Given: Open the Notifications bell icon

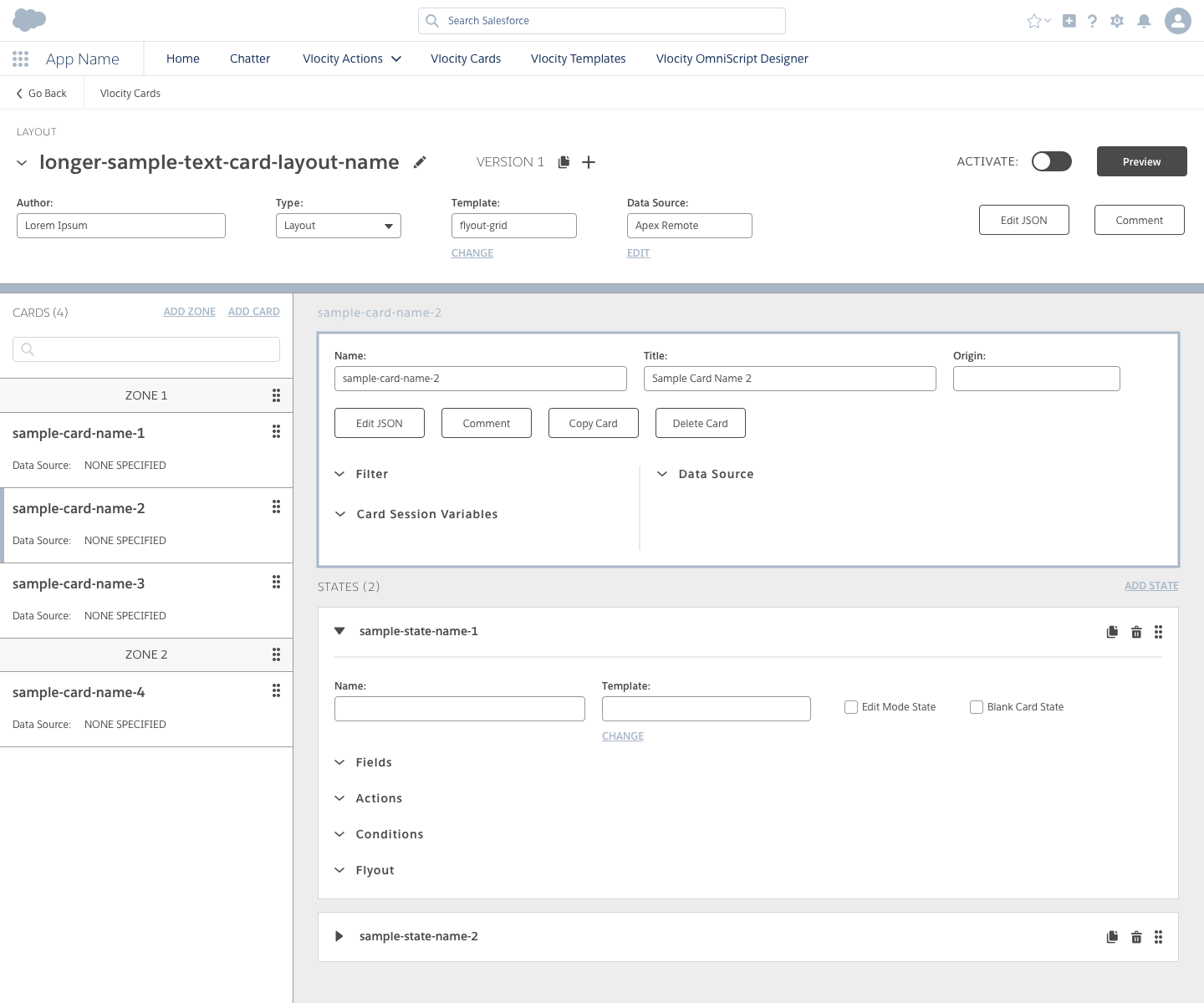Looking at the screenshot, I should [x=1144, y=21].
